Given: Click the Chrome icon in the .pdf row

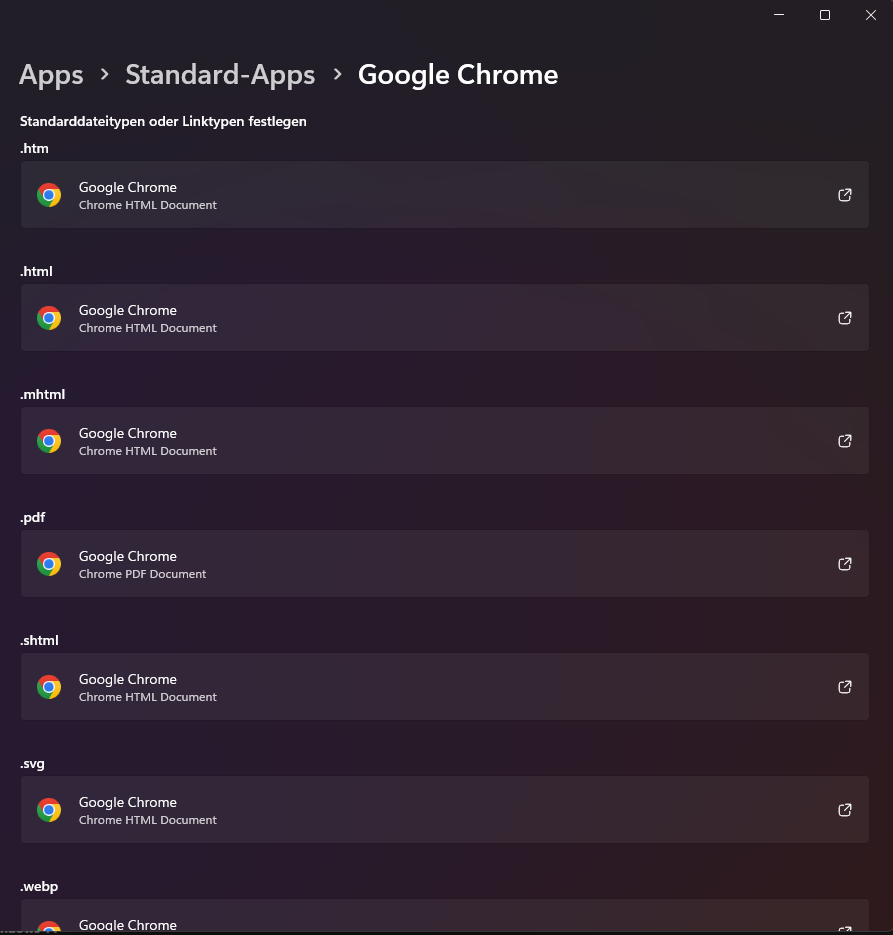Looking at the screenshot, I should pyautogui.click(x=49, y=564).
